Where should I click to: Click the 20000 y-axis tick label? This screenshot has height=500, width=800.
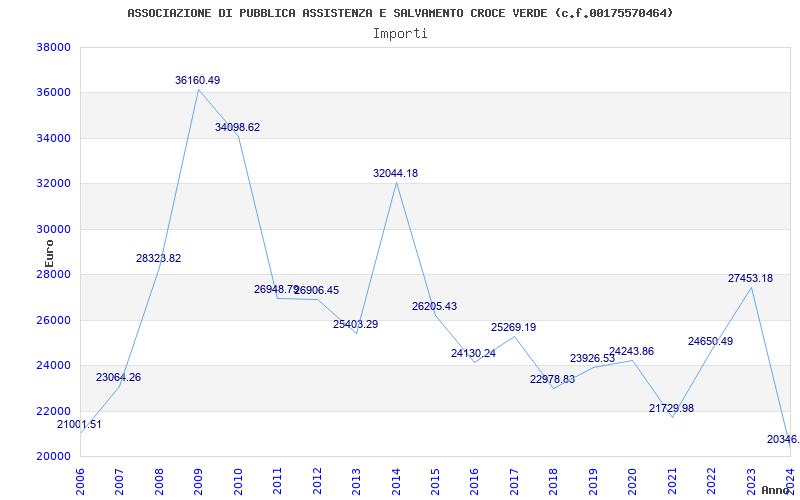[x=53, y=457]
